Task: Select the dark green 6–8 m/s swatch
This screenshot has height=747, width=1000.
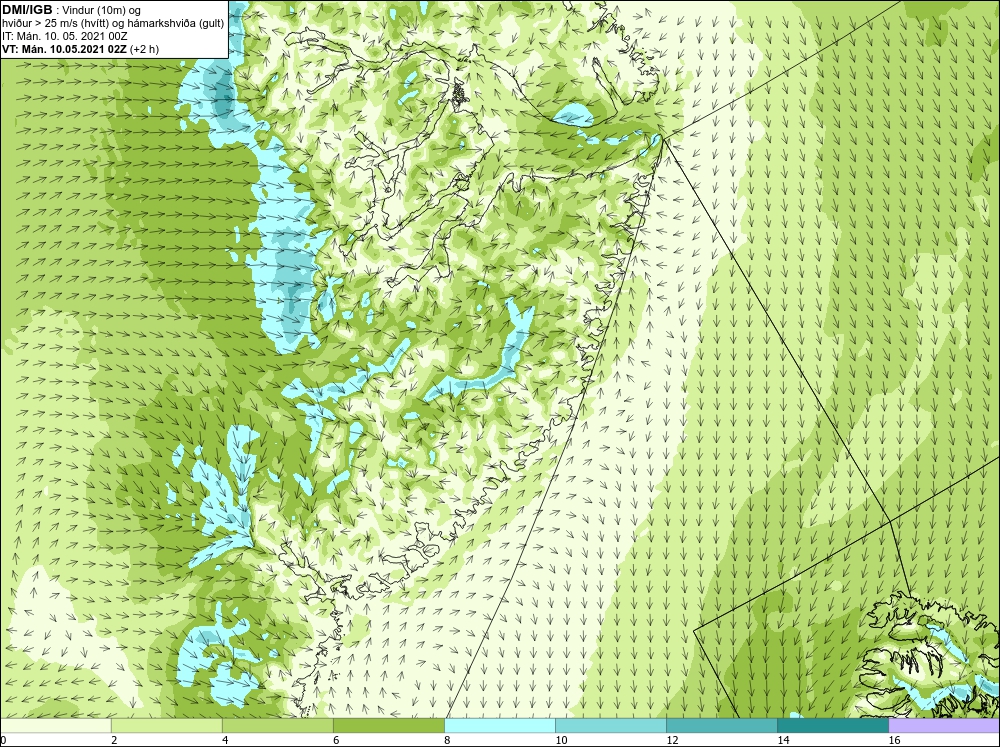Action: coord(388,725)
